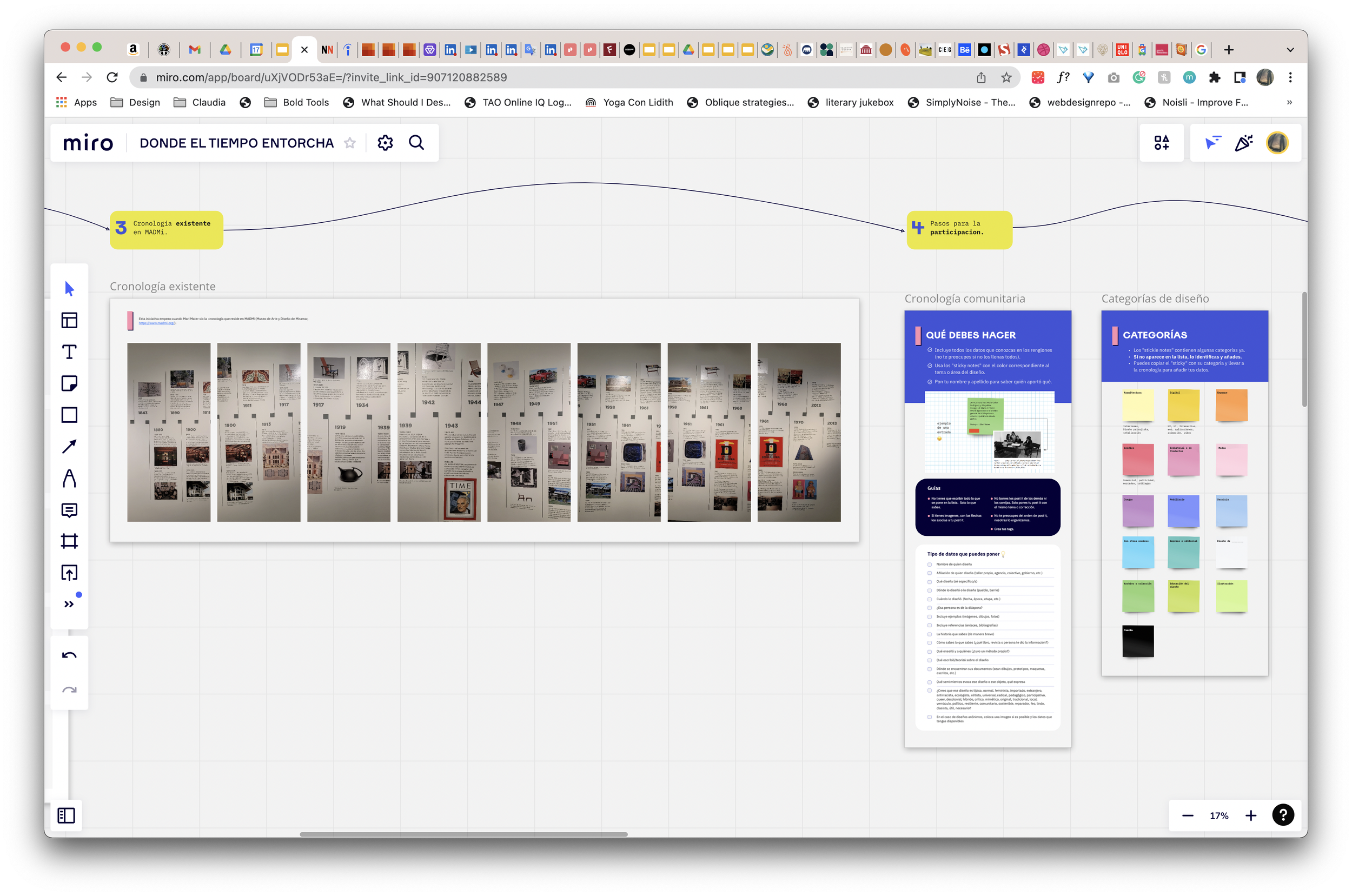Open the templates tool in left toolbar
The width and height of the screenshot is (1352, 896).
point(69,320)
